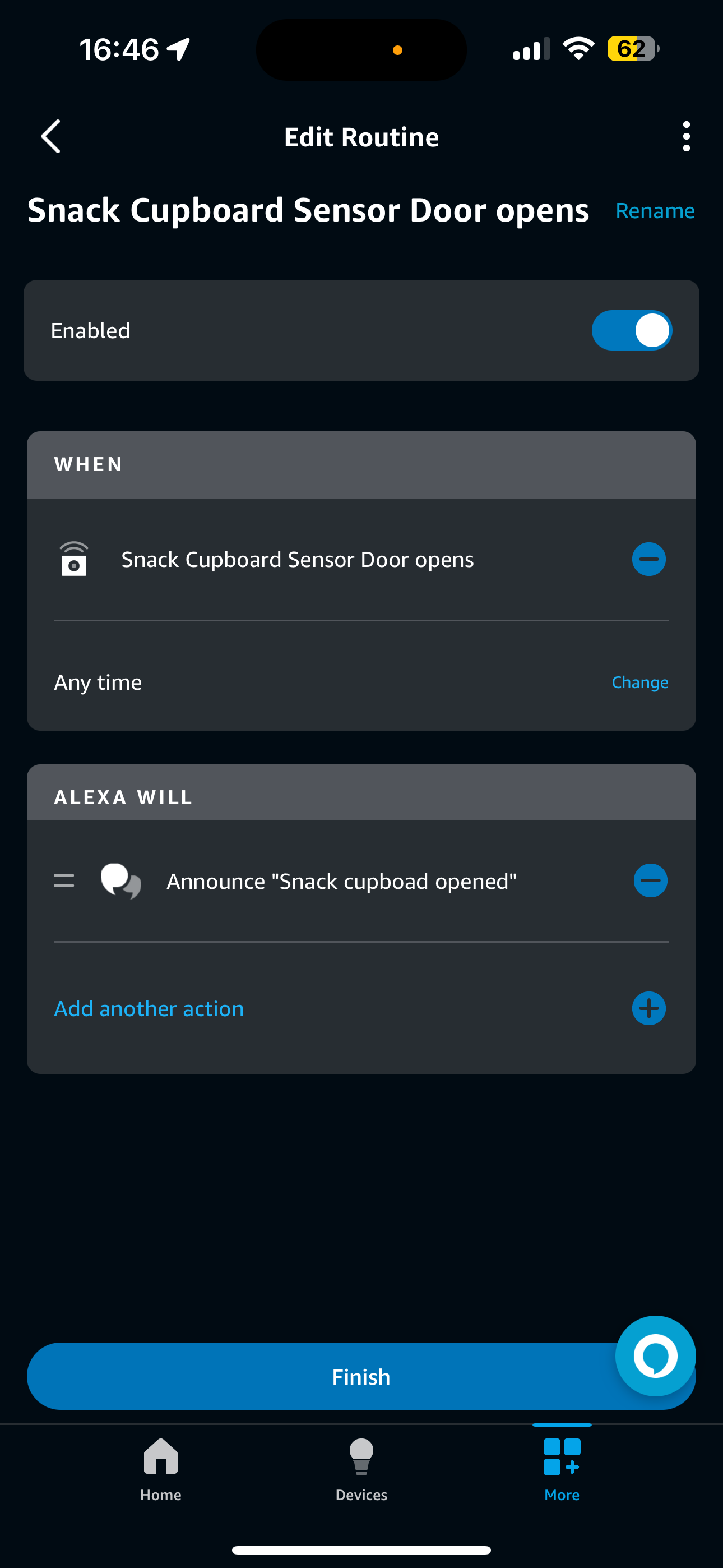The height and width of the screenshot is (1568, 723).
Task: Open the three-dot options menu
Action: click(686, 136)
